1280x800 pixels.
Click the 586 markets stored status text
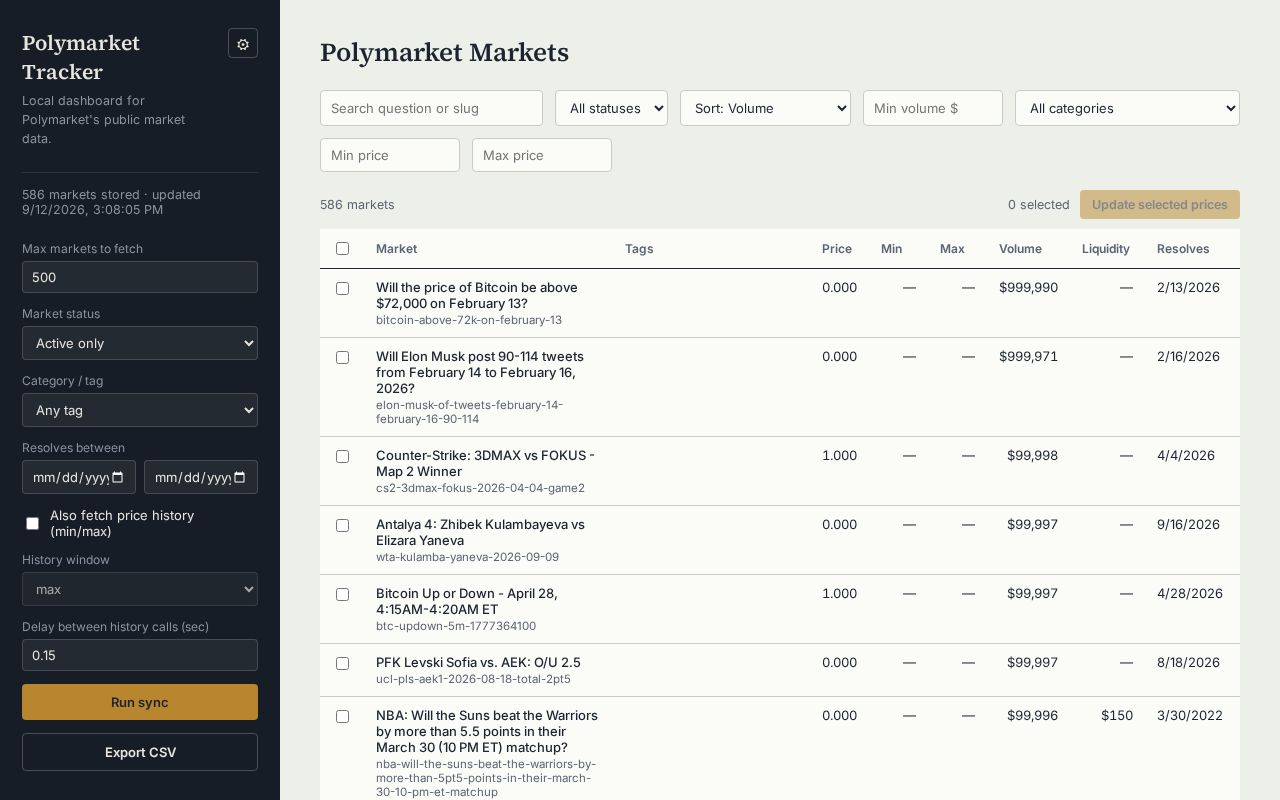point(111,202)
